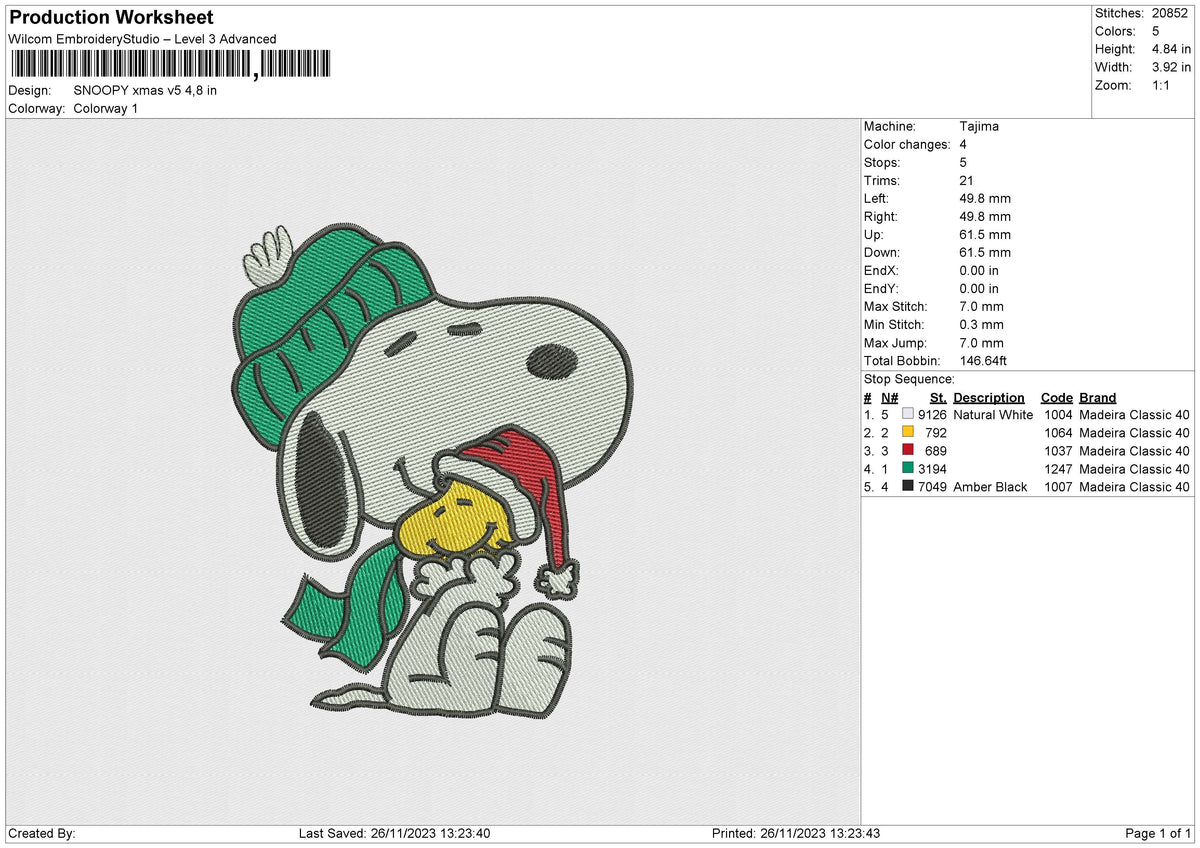Select the Wilcom EmbroideryStudio Level 3 Advanced text

click(142, 39)
